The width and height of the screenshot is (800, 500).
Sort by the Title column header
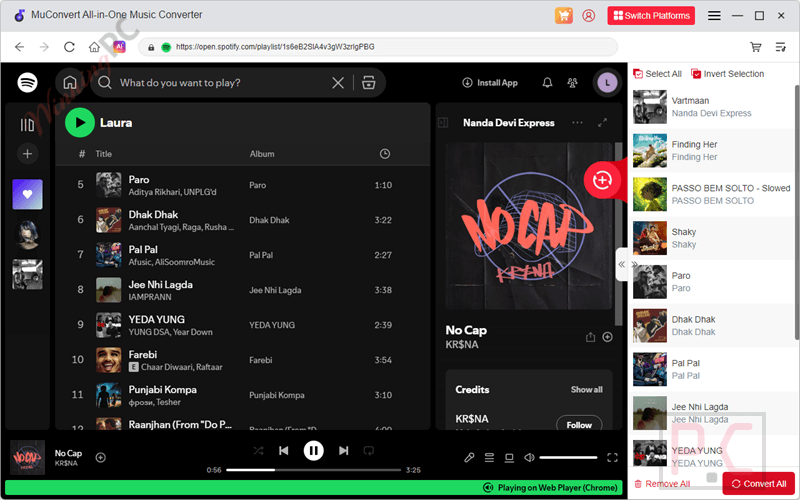[104, 154]
